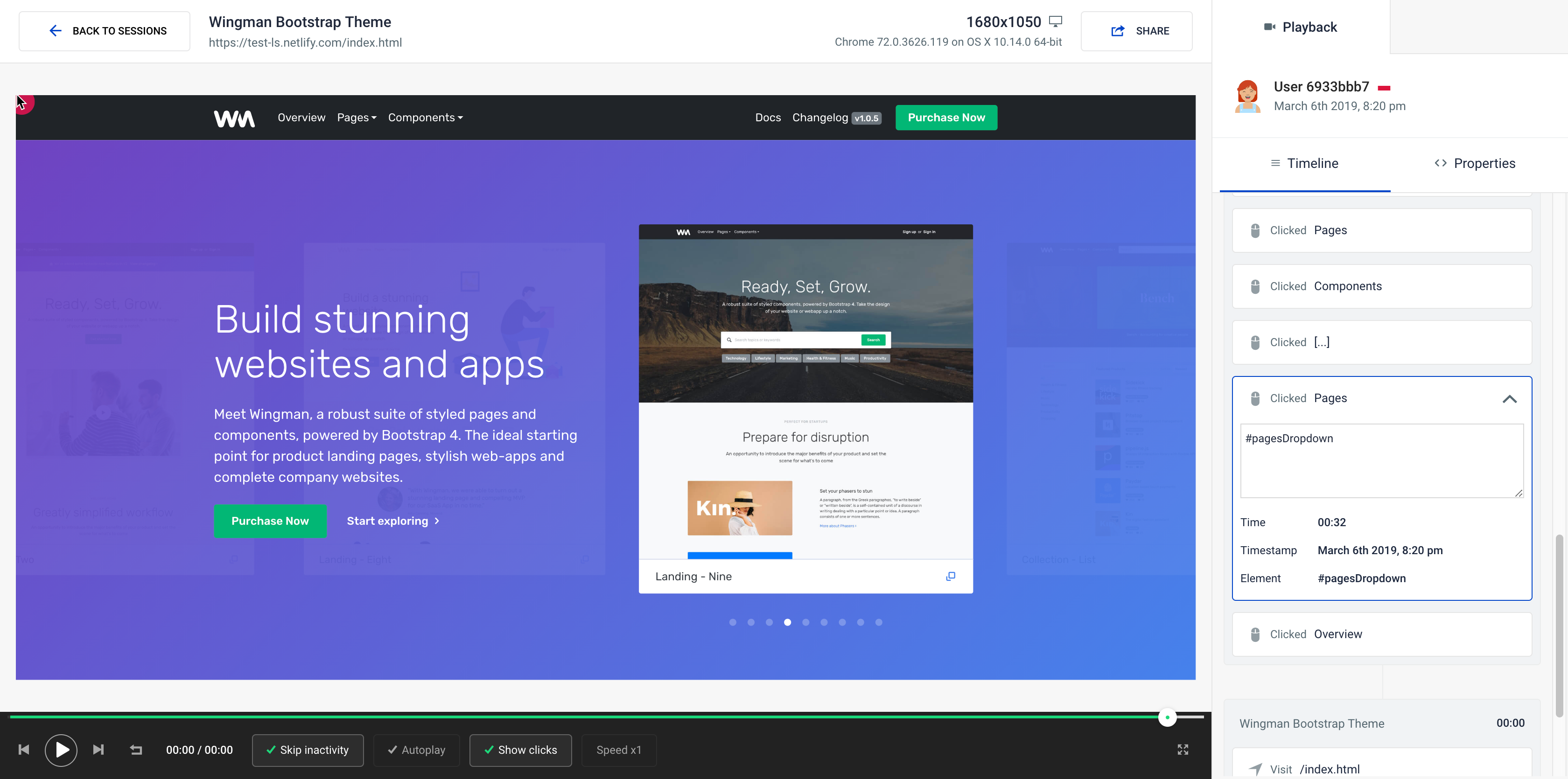The width and height of the screenshot is (1568, 779).
Task: Click the BACK TO SESSIONS button
Action: point(105,31)
